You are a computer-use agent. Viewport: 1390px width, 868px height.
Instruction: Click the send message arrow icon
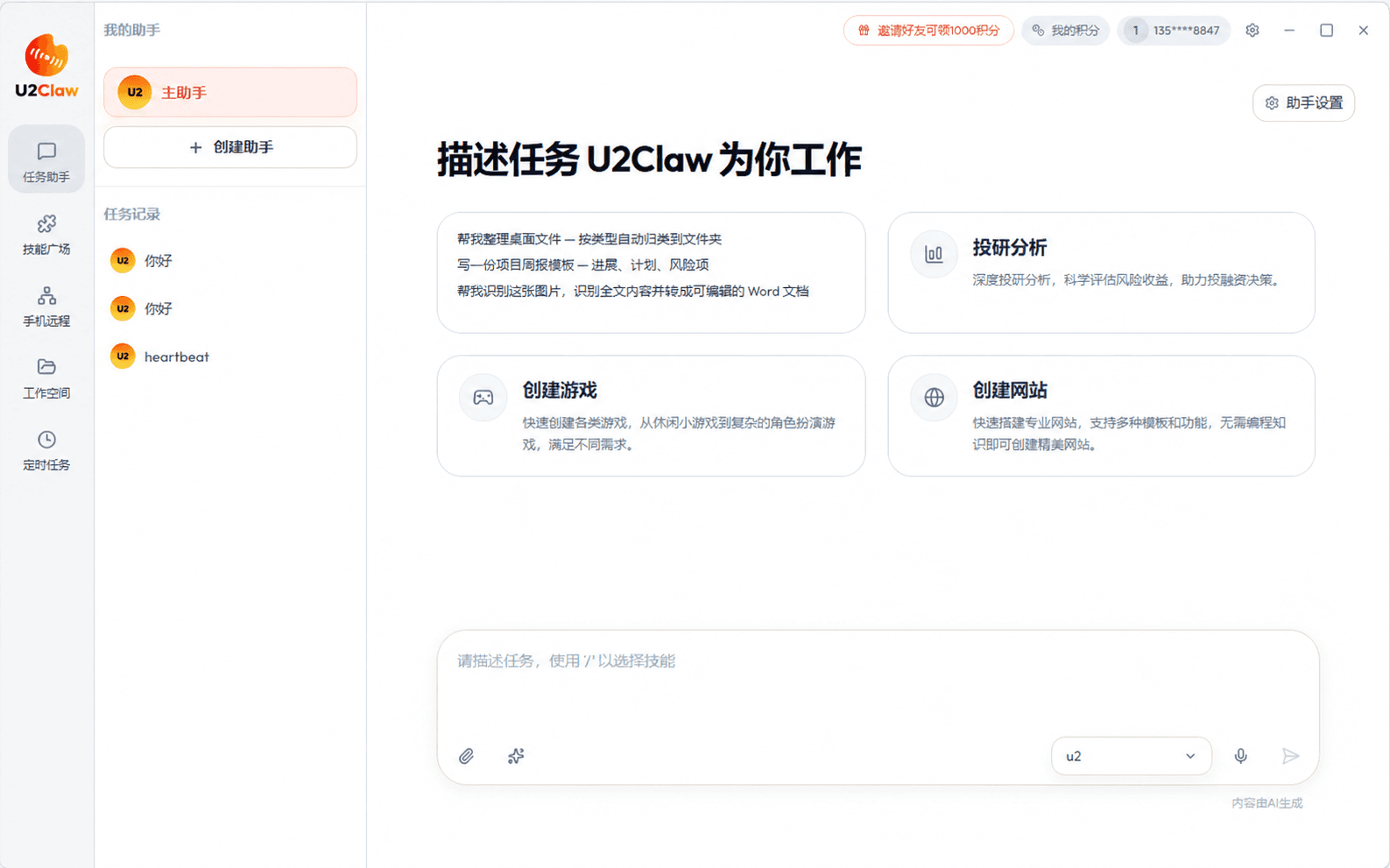pos(1290,756)
